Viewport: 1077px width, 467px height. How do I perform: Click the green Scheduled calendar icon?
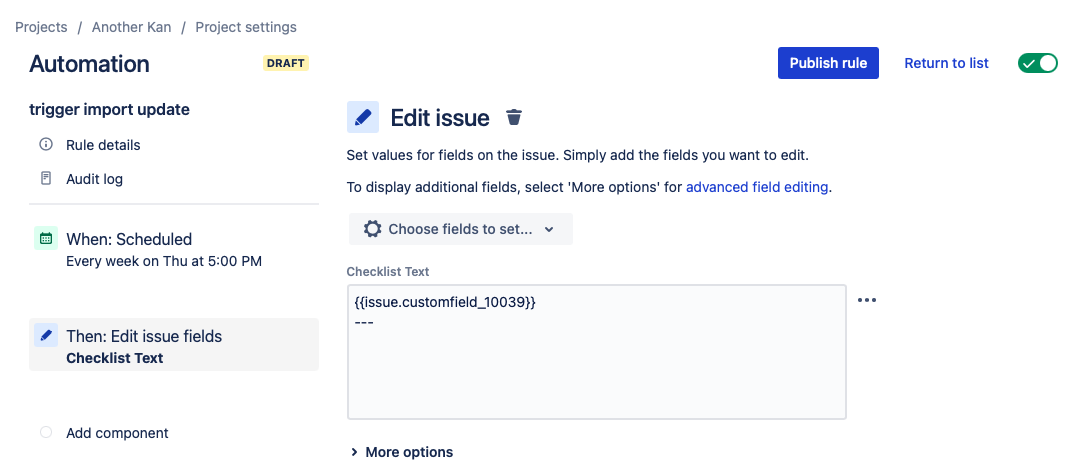coord(45,239)
